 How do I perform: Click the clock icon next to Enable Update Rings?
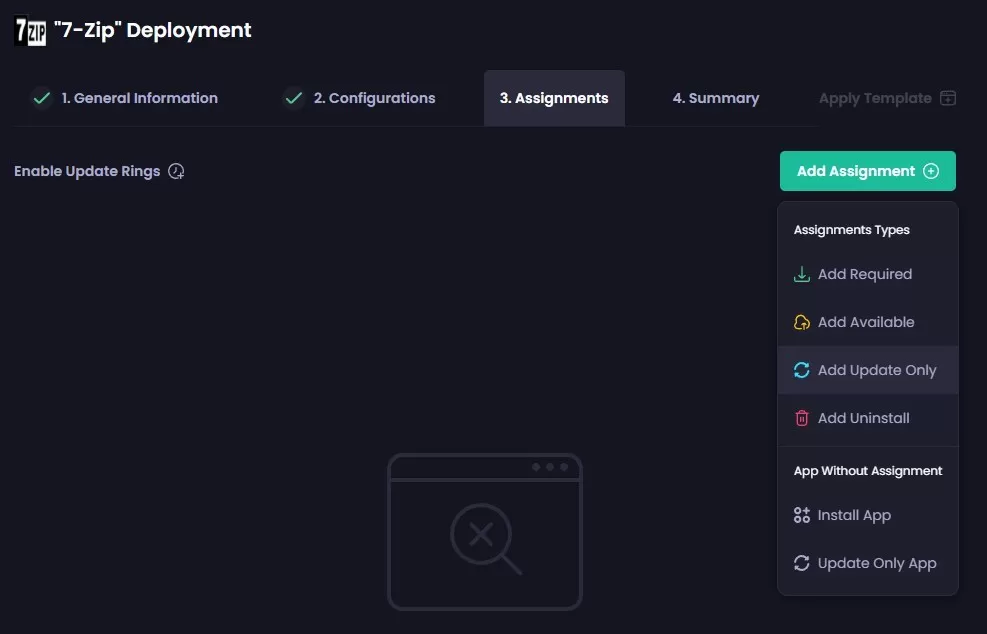tap(176, 171)
